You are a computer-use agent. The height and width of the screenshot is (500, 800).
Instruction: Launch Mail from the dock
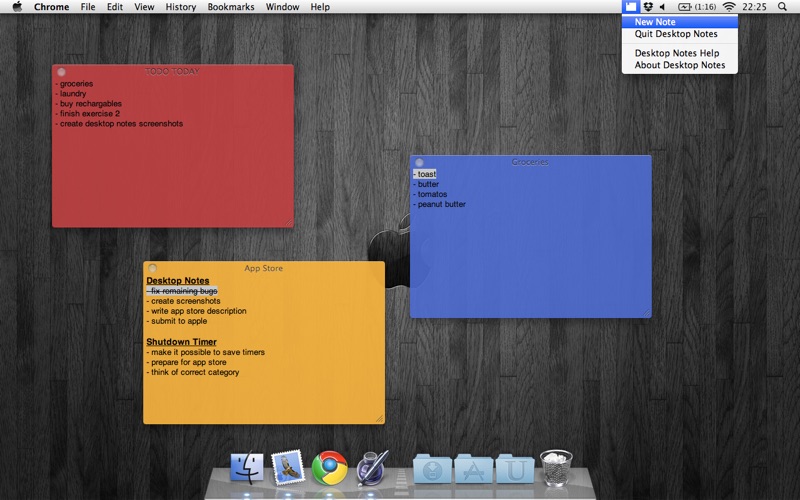[x=288, y=468]
